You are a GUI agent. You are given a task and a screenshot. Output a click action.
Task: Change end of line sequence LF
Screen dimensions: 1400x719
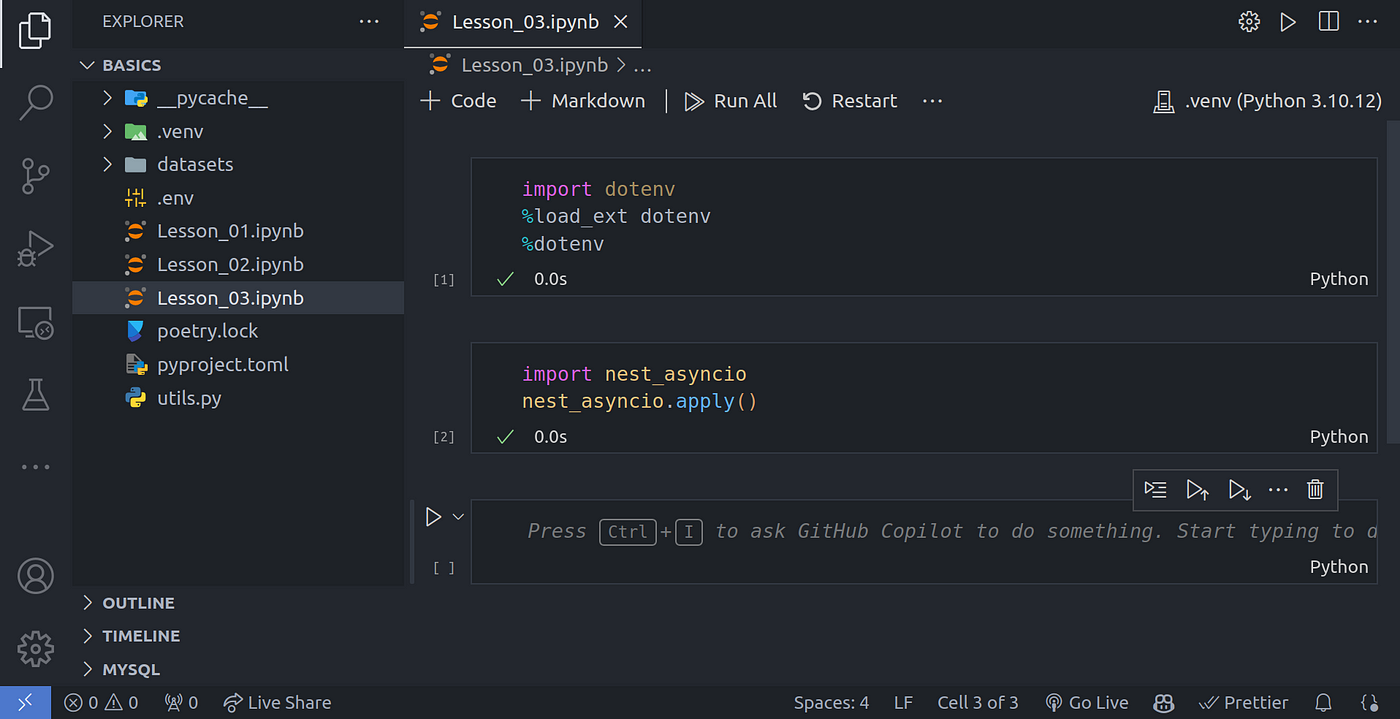pos(903,702)
